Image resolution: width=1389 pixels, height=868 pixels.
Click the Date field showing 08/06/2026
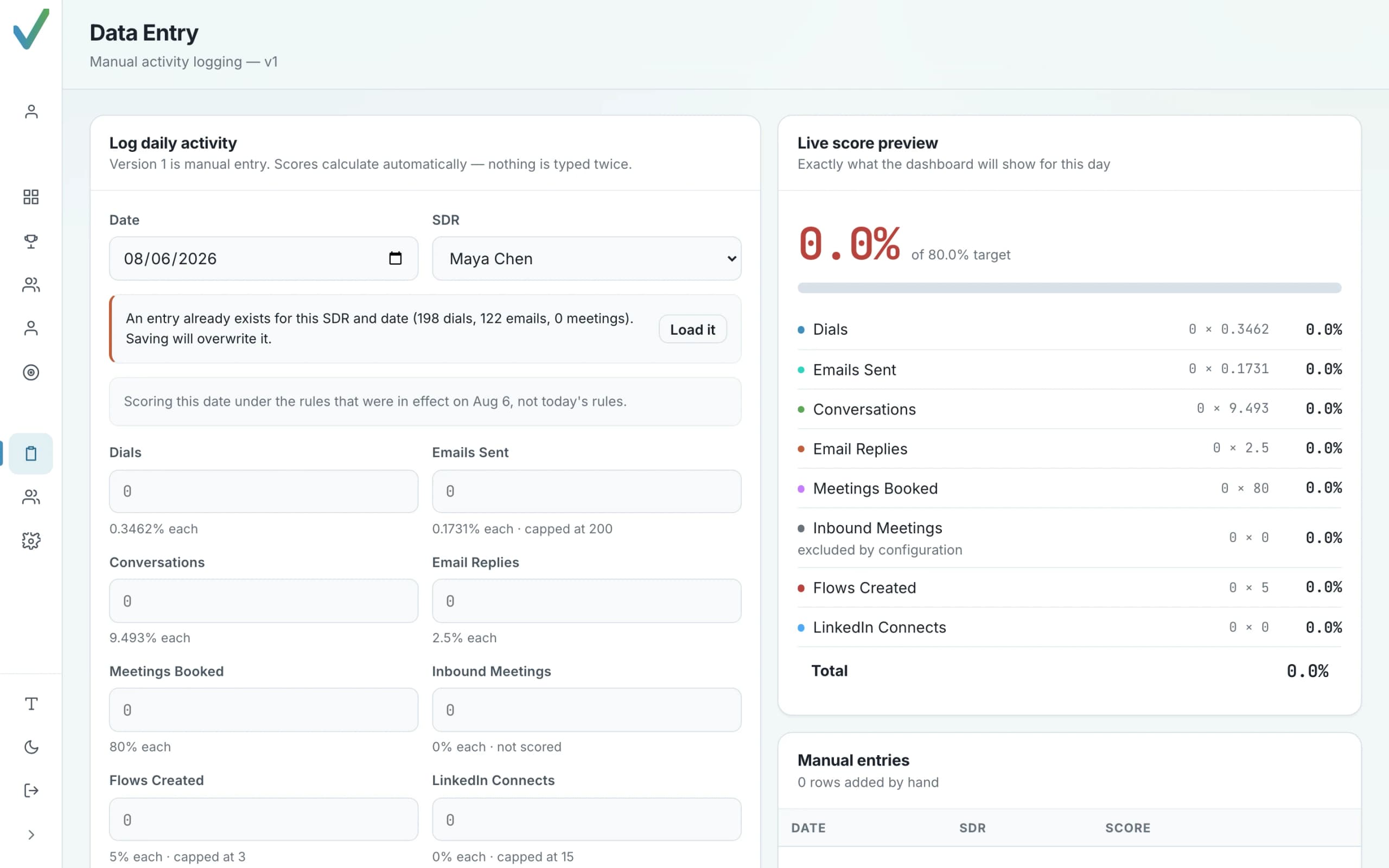pyautogui.click(x=264, y=258)
